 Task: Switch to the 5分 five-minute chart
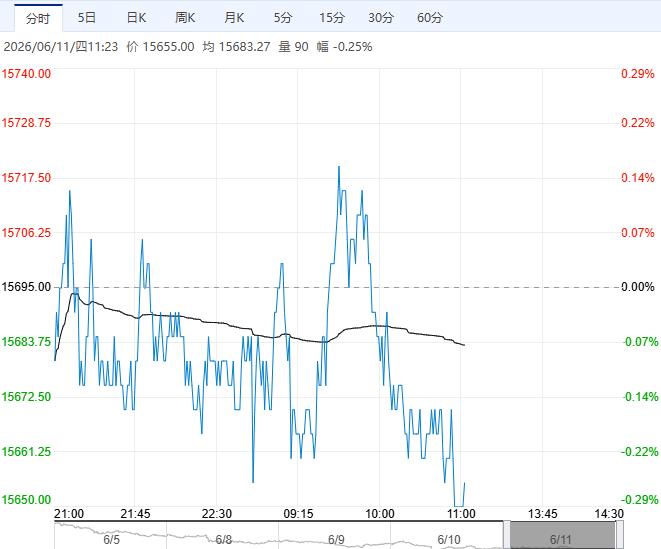283,18
